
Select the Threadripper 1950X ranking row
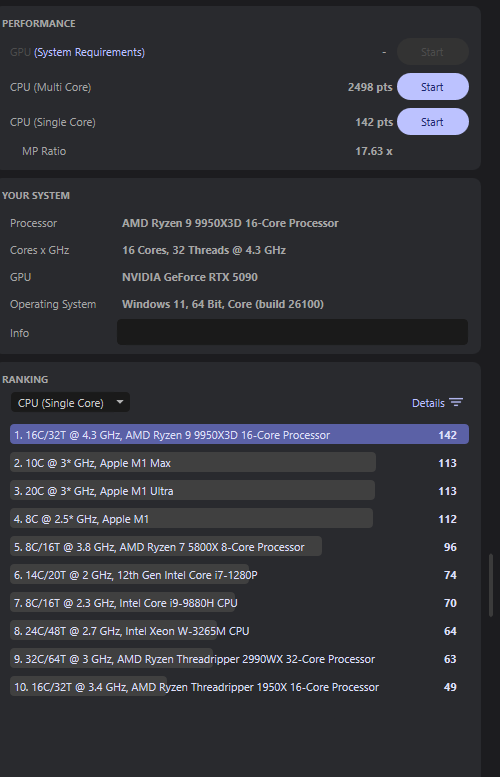(x=239, y=687)
